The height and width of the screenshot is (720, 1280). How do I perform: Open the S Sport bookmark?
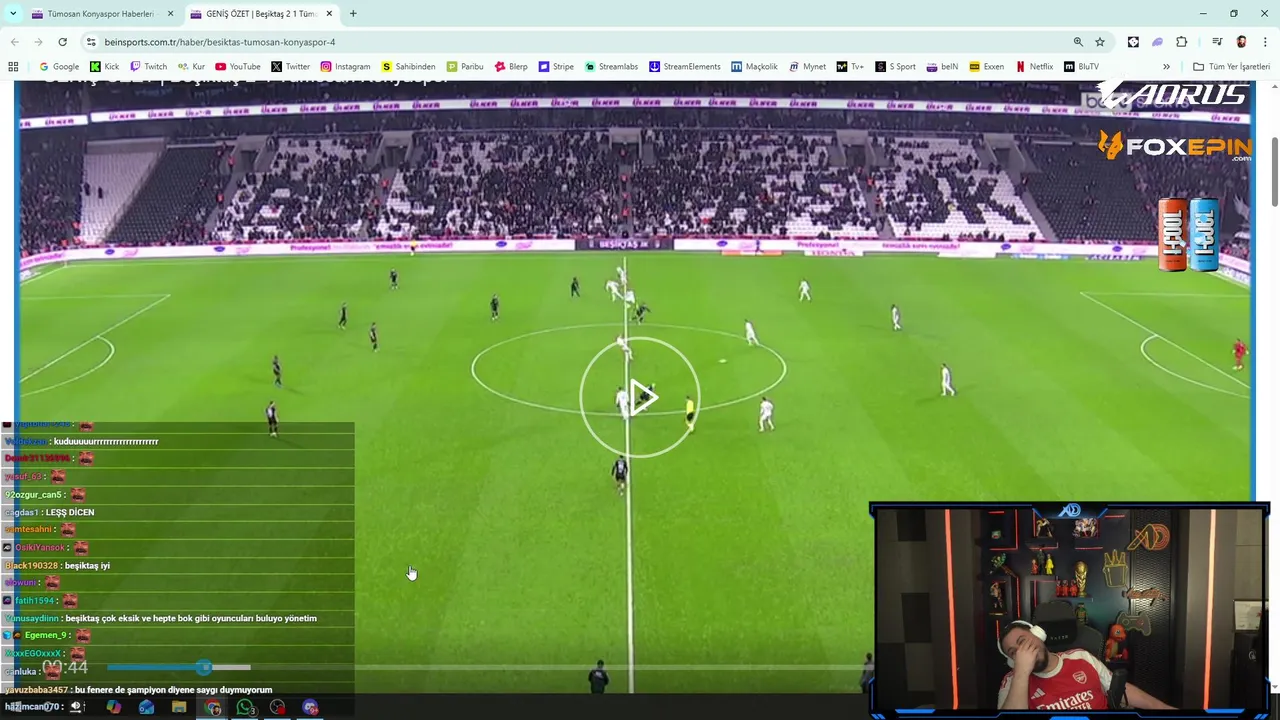pyautogui.click(x=895, y=67)
